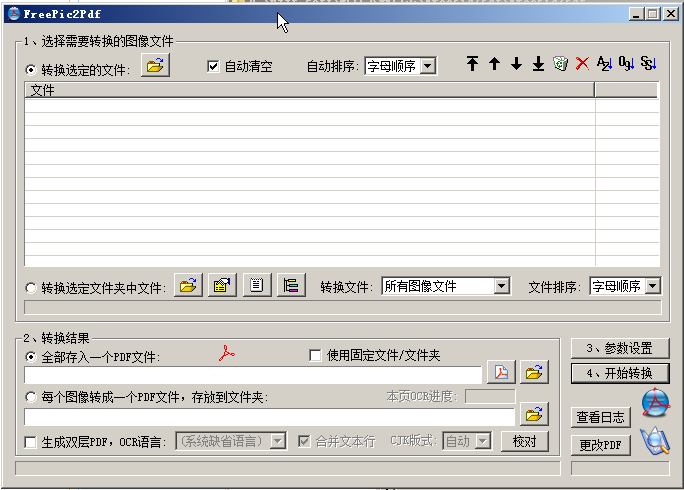This screenshot has width=684, height=490.
Task: Click the blue globe Acrobat icon
Action: (655, 402)
